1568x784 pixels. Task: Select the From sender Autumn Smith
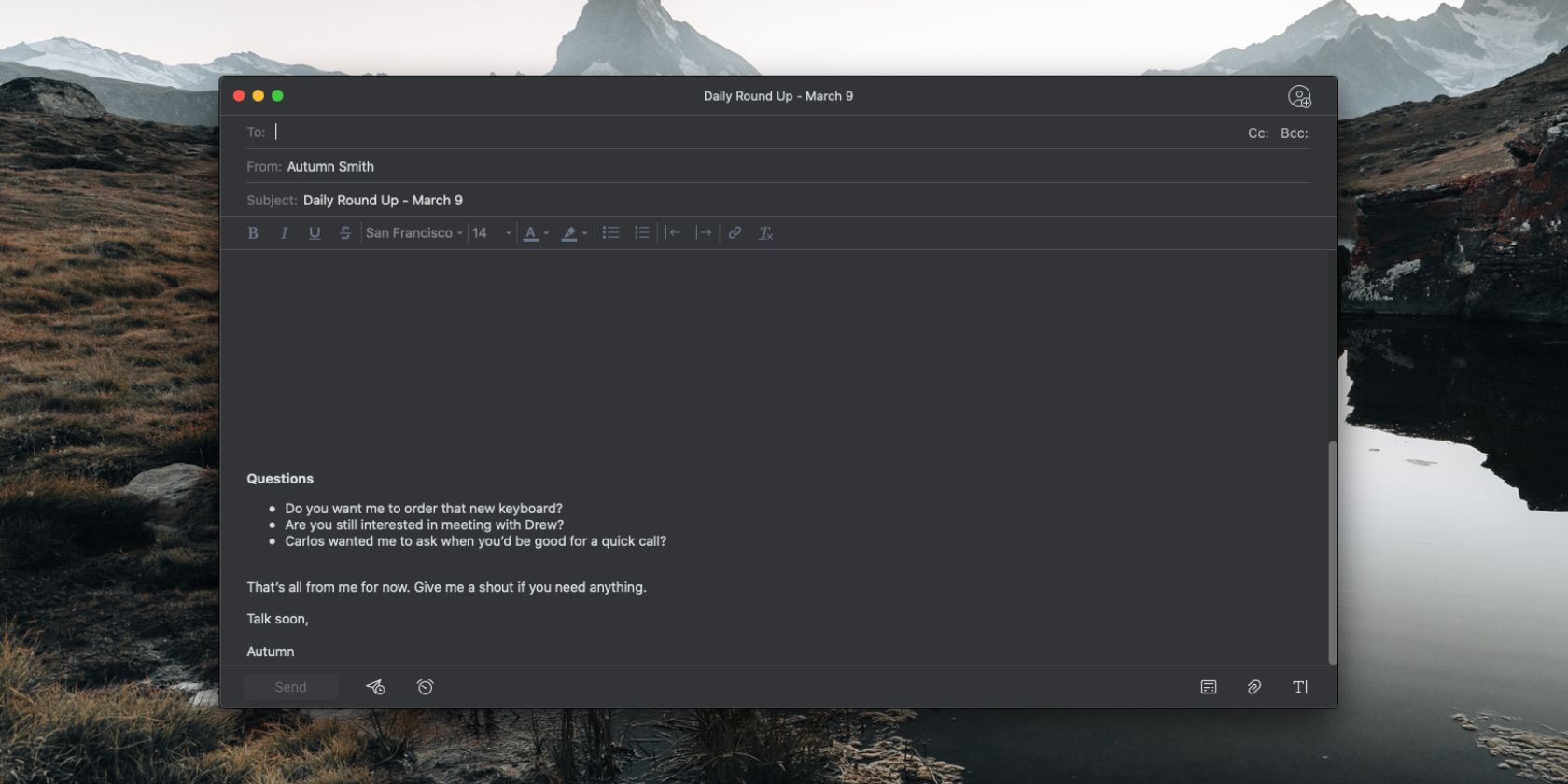[330, 167]
